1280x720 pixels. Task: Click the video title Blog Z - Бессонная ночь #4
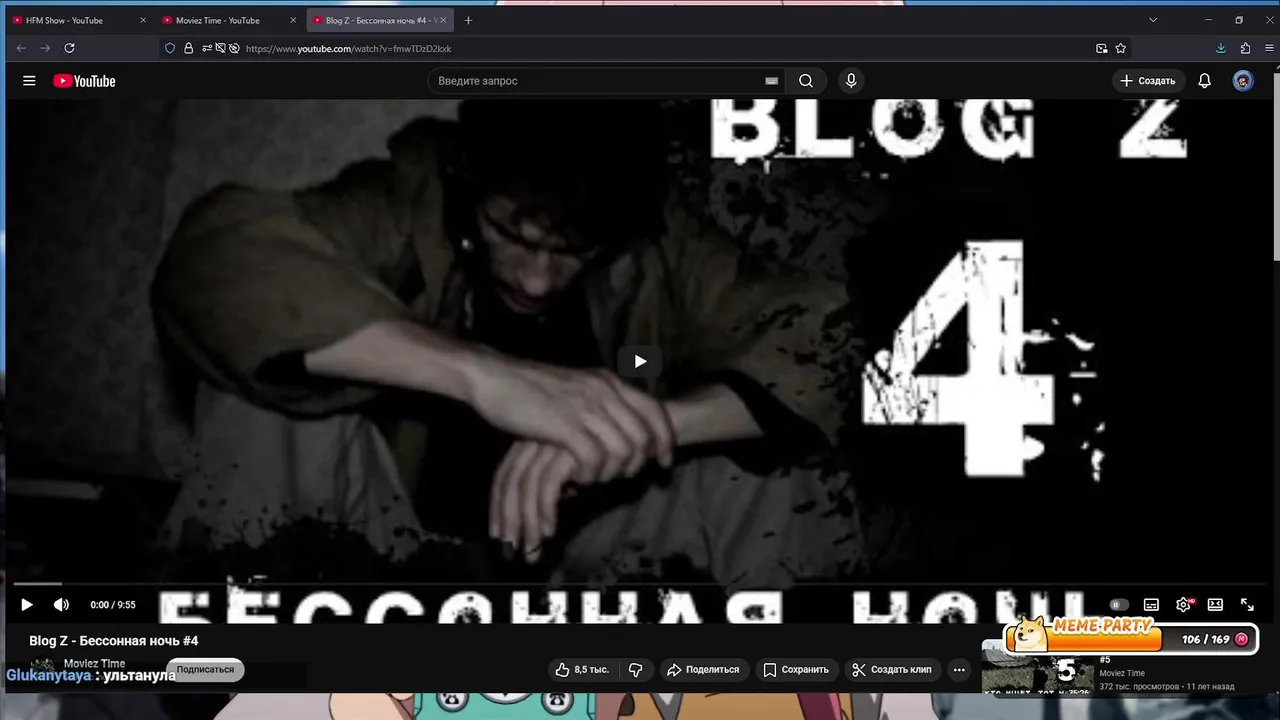click(x=114, y=641)
